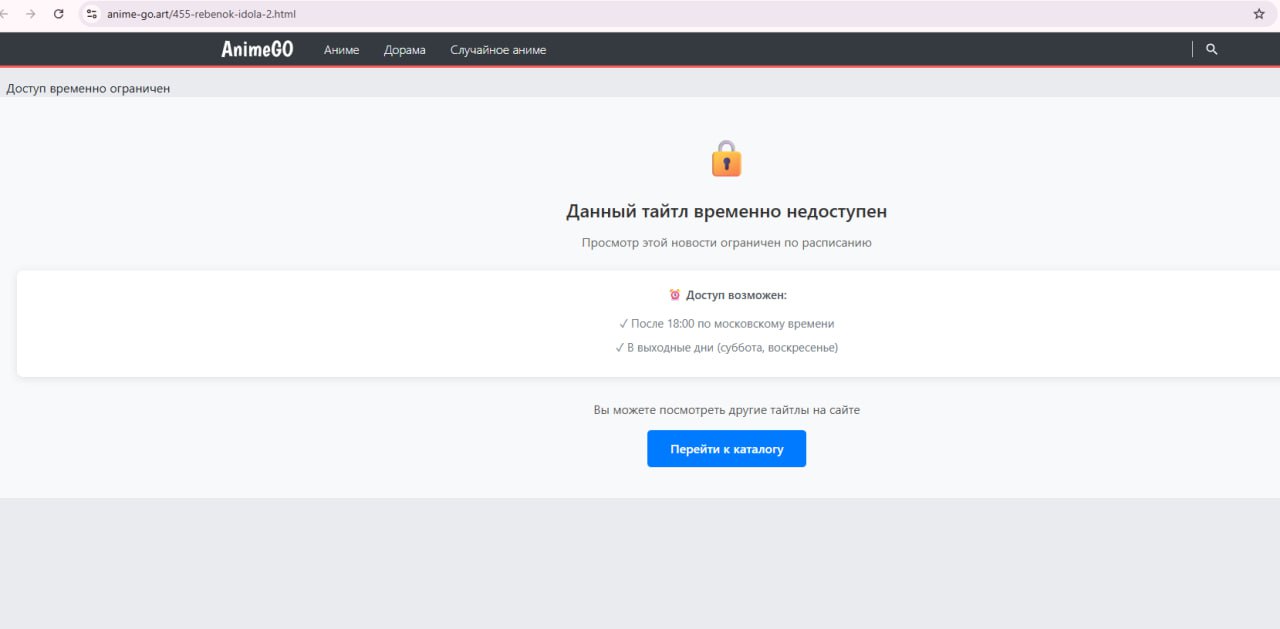
Task: Open site information icon in address bar
Action: (91, 14)
